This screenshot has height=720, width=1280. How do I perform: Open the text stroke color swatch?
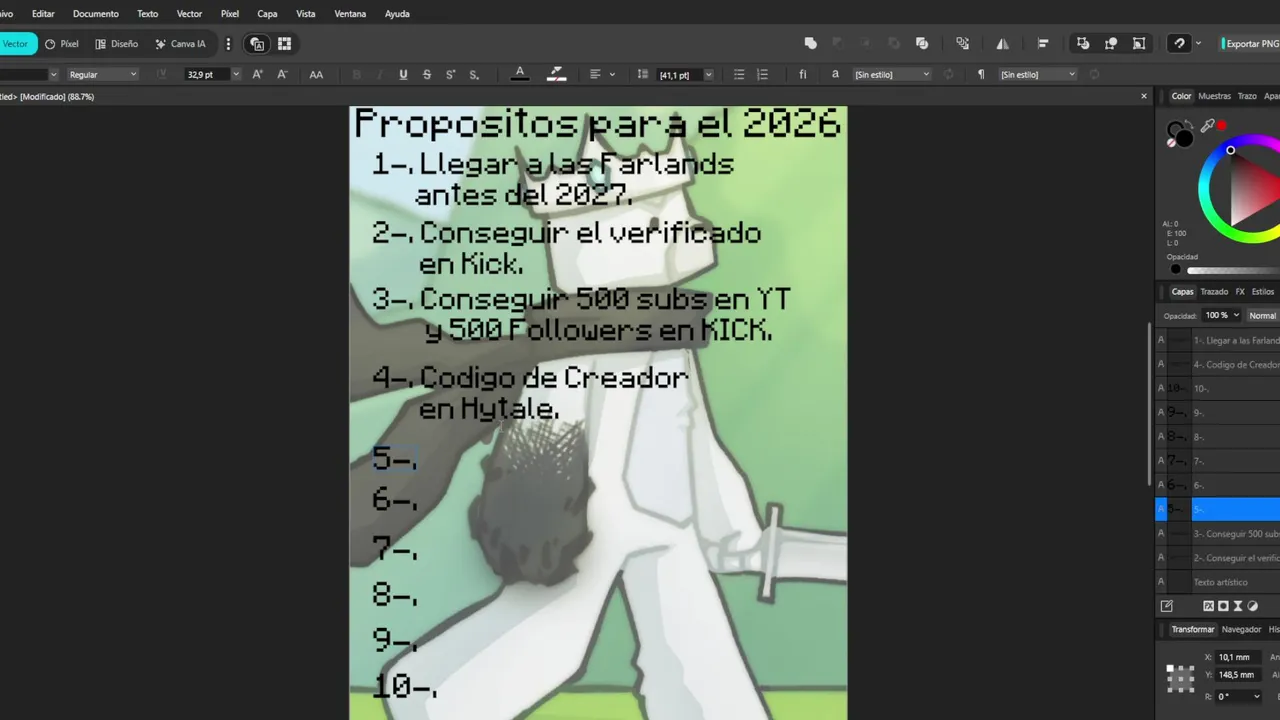coord(557,74)
